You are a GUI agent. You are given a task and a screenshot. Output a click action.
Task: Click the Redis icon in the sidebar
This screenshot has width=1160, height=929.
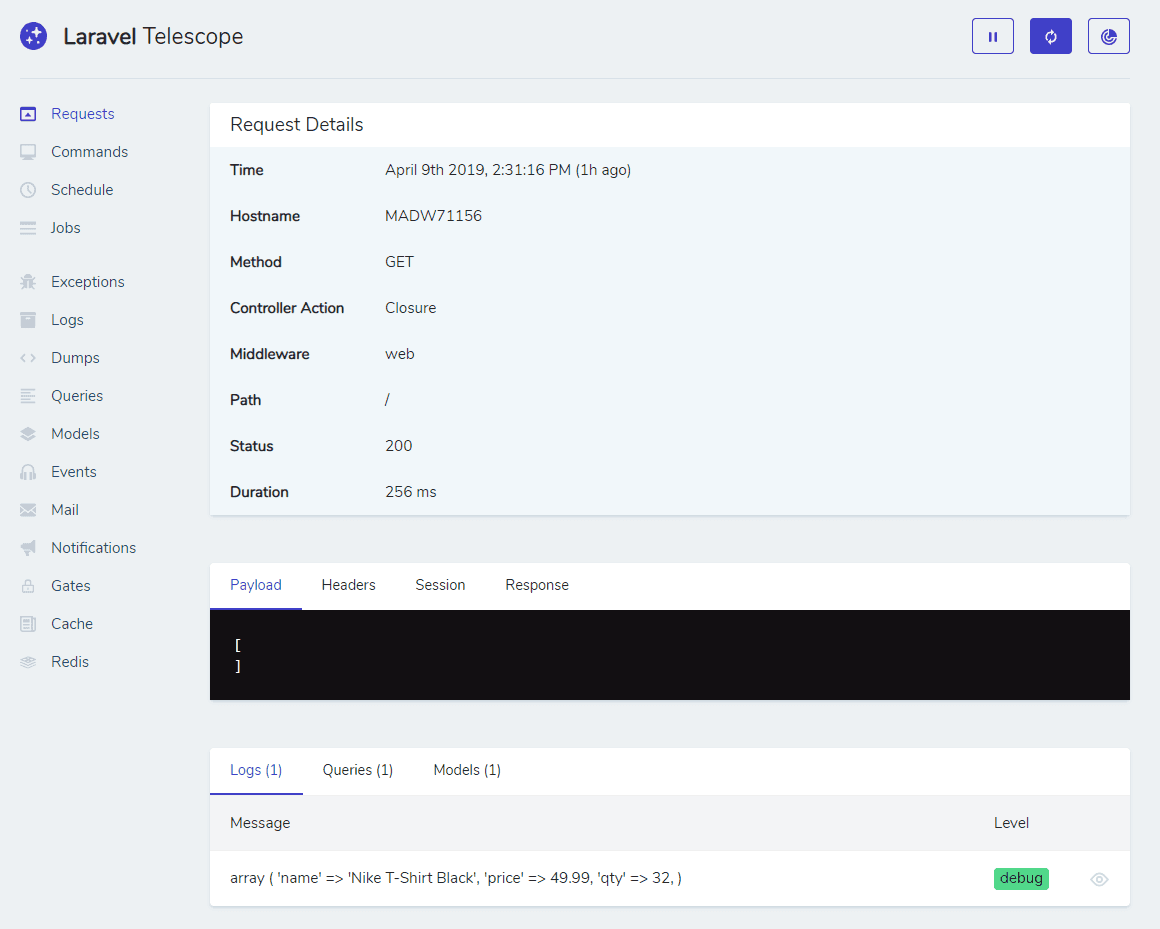coord(27,661)
